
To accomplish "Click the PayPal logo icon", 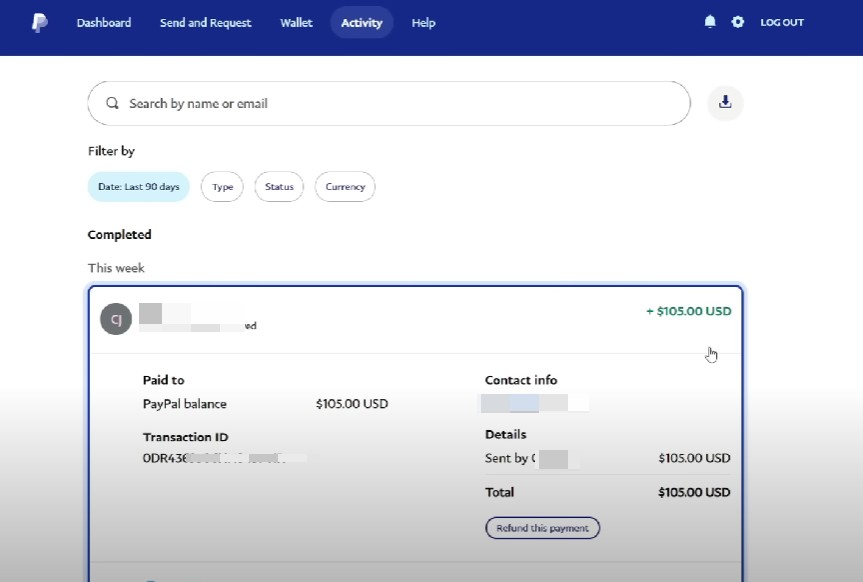I will [x=39, y=23].
